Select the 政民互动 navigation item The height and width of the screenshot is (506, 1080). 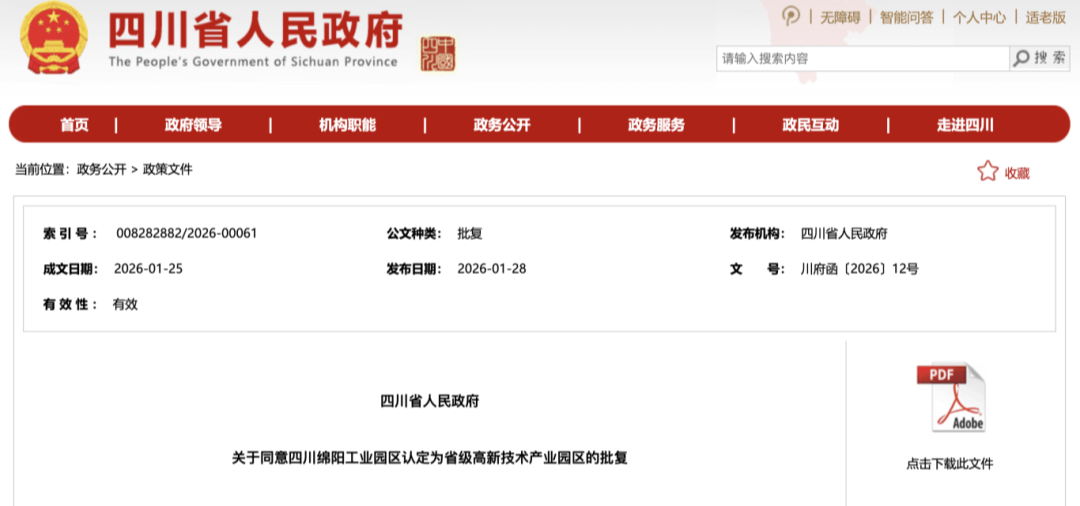(x=810, y=125)
